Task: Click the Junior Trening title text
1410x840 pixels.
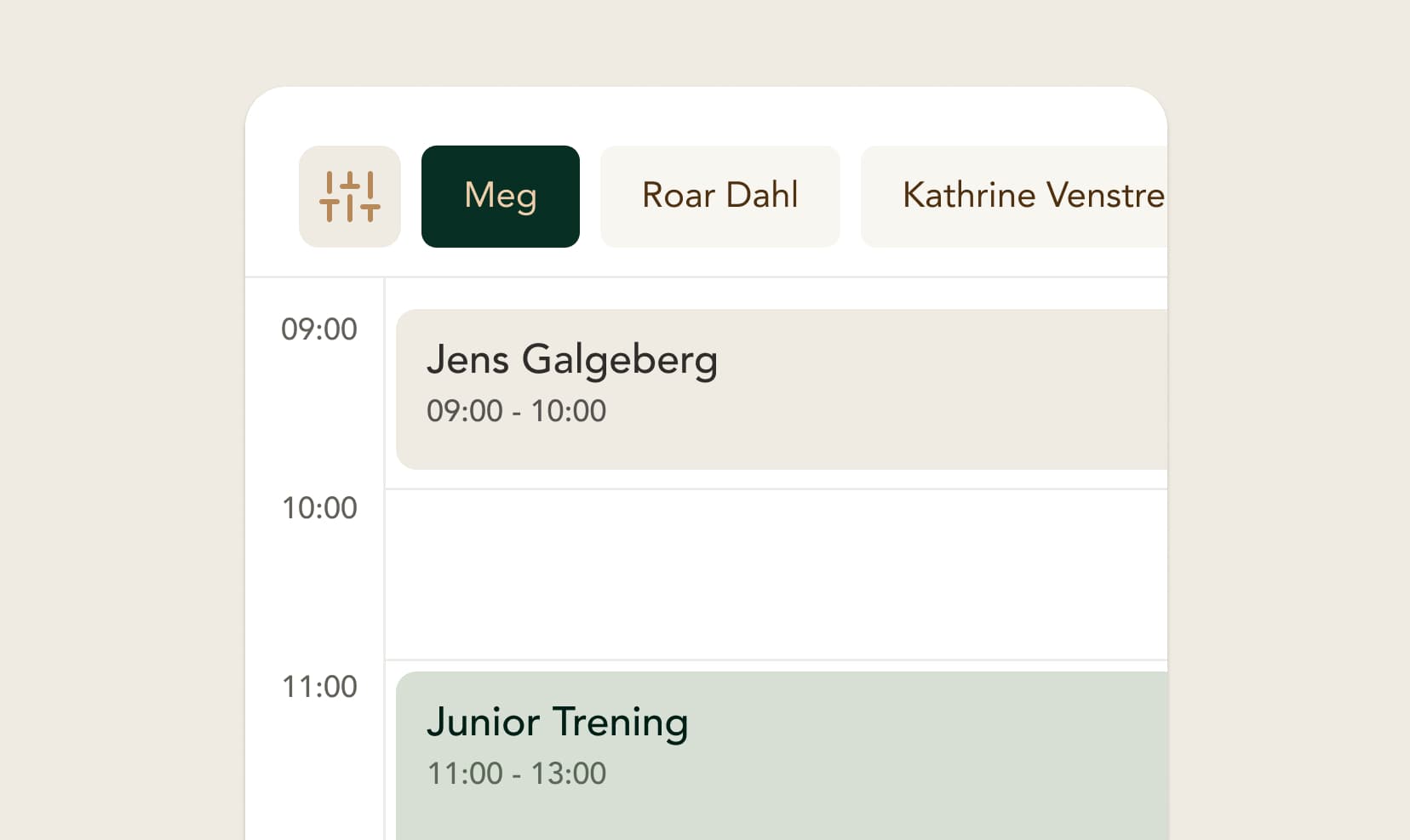Action: pyautogui.click(x=557, y=723)
